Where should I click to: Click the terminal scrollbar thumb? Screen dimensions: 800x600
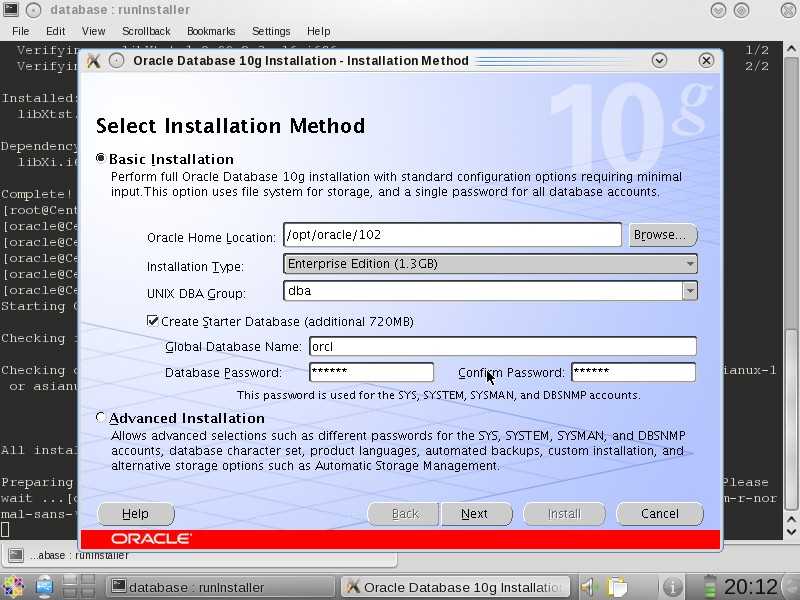pos(791,418)
